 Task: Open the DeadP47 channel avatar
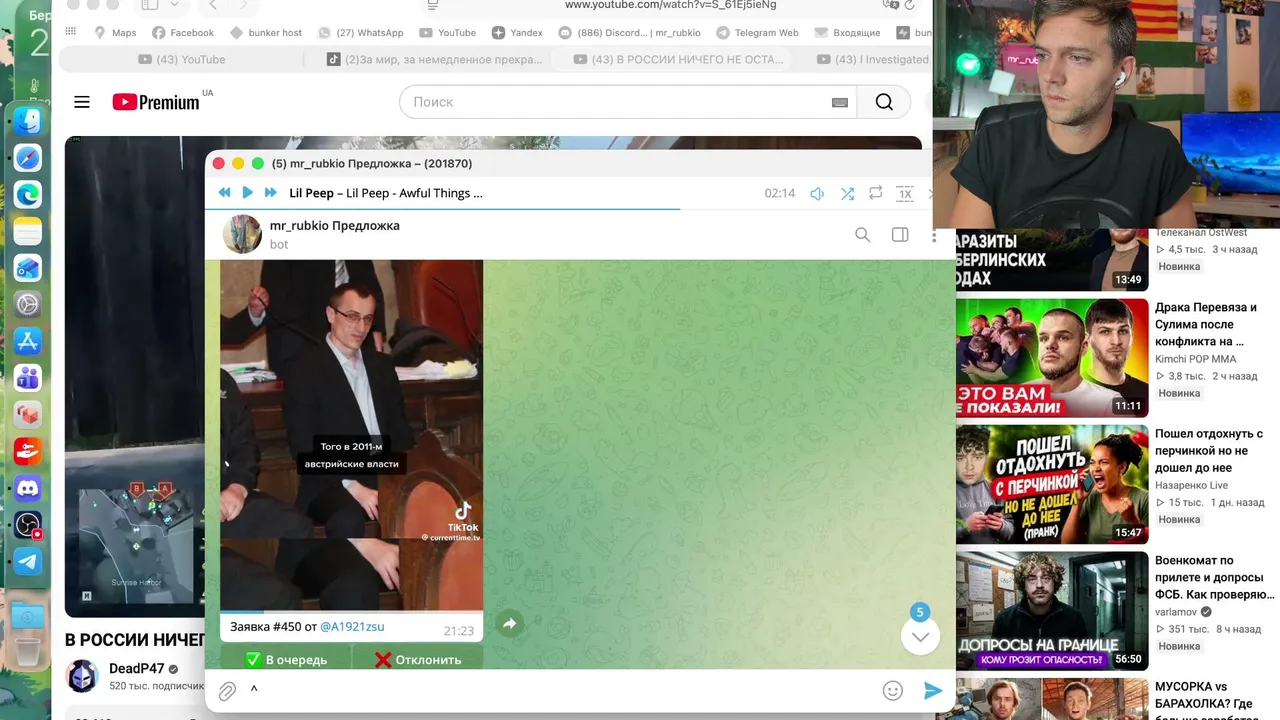point(82,676)
